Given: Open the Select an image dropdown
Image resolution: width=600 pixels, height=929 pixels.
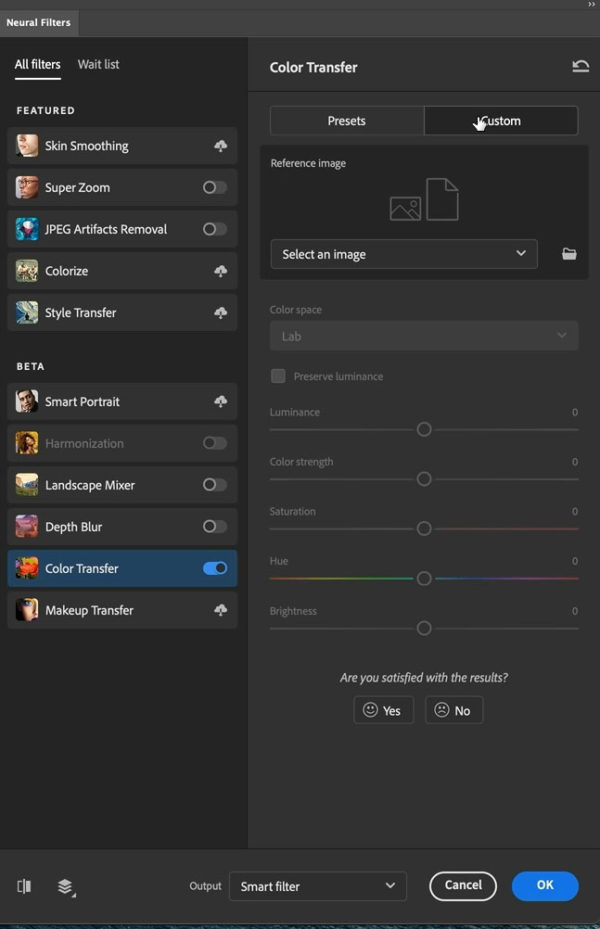Looking at the screenshot, I should point(403,254).
